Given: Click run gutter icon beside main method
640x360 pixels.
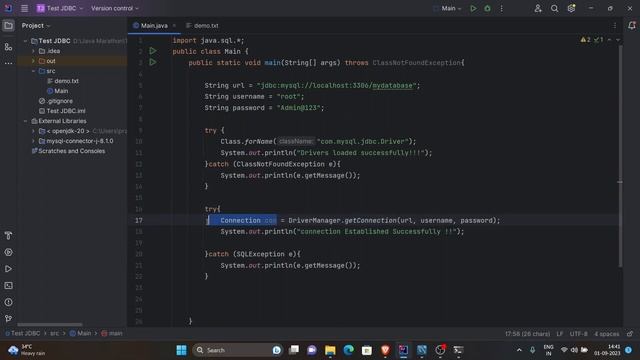Looking at the screenshot, I should point(153,62).
